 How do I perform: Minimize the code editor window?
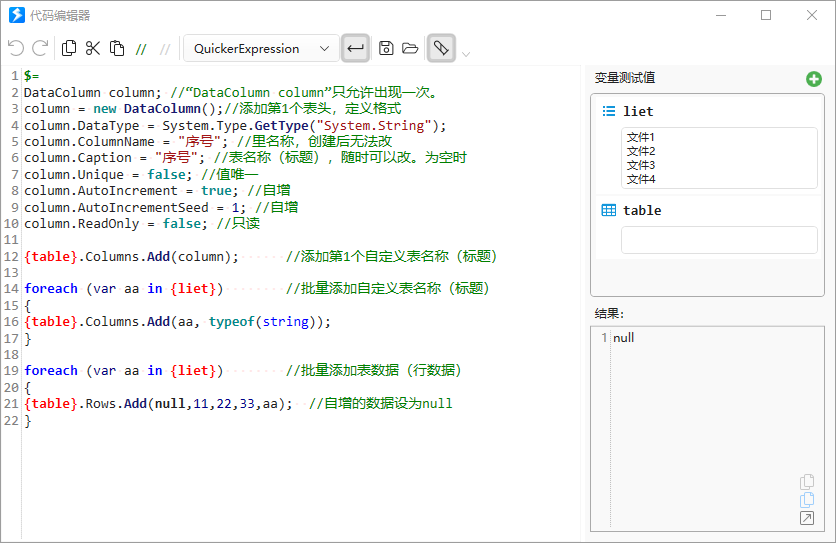coord(721,15)
